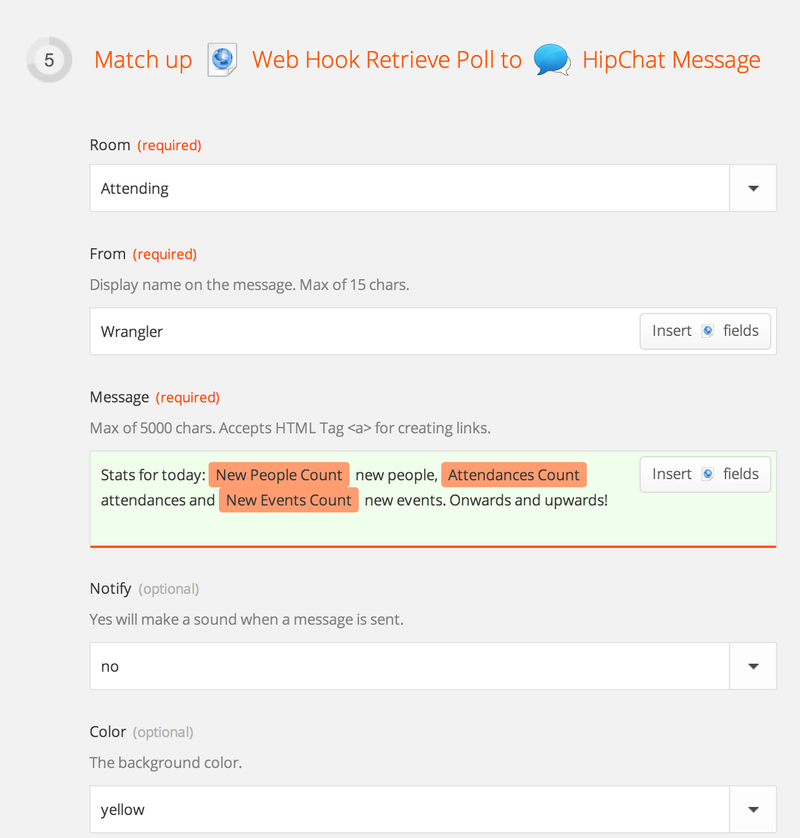Select the New People Count field tag
The image size is (800, 838).
click(x=279, y=475)
